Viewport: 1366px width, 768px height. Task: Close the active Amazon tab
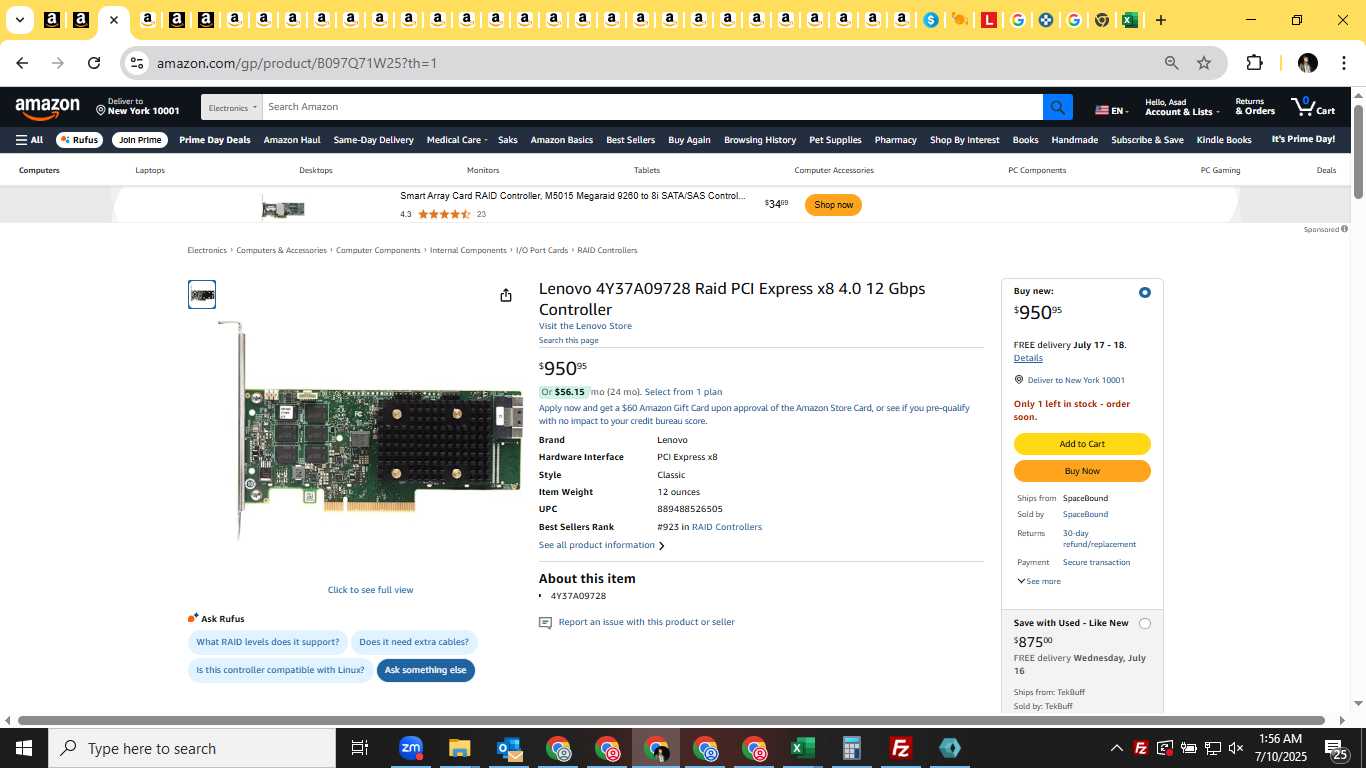point(114,20)
